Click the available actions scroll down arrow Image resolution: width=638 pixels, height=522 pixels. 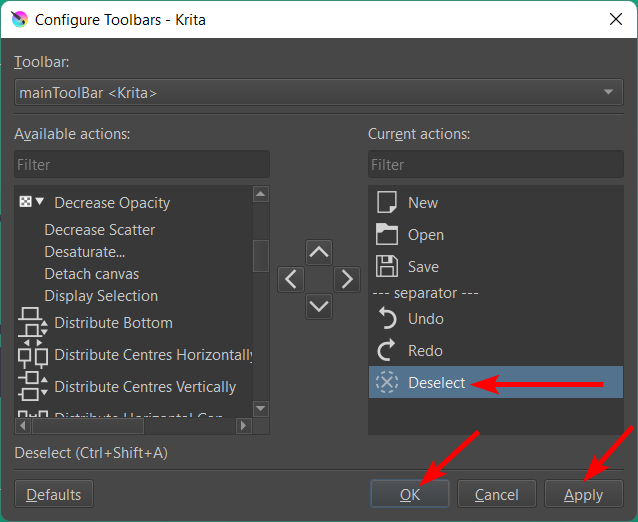tap(260, 408)
